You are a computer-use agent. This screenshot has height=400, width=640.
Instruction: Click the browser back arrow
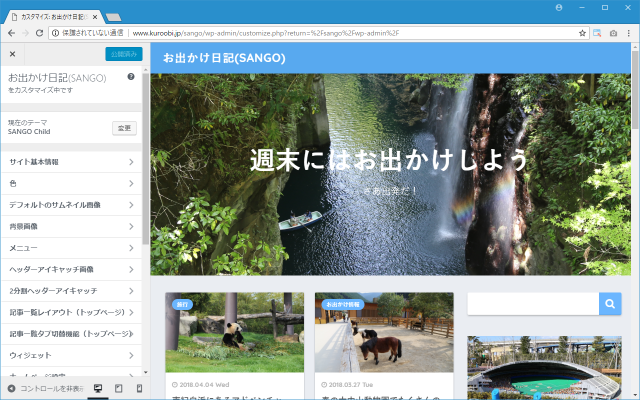click(11, 33)
